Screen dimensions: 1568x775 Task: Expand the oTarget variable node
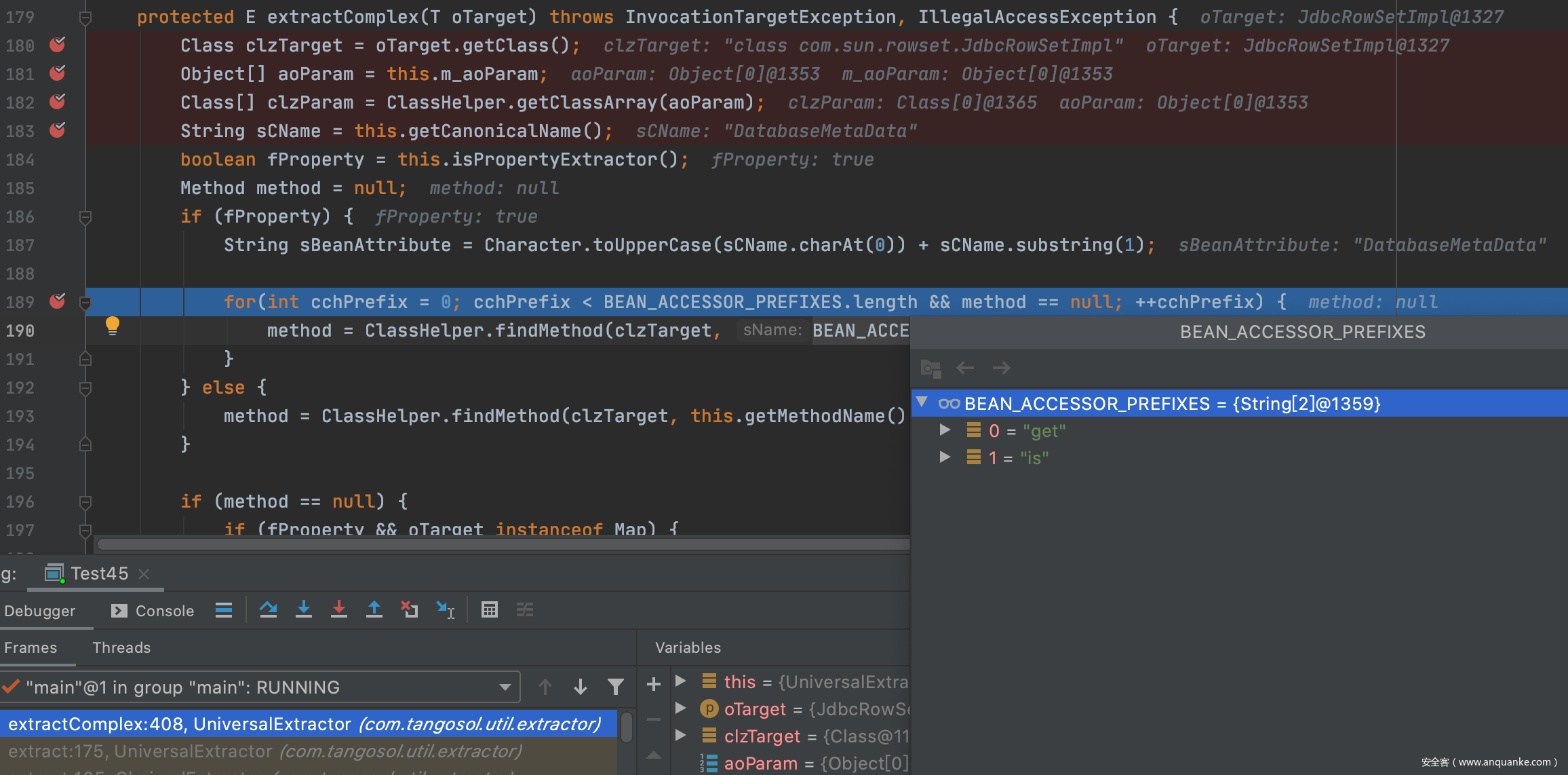[681, 708]
